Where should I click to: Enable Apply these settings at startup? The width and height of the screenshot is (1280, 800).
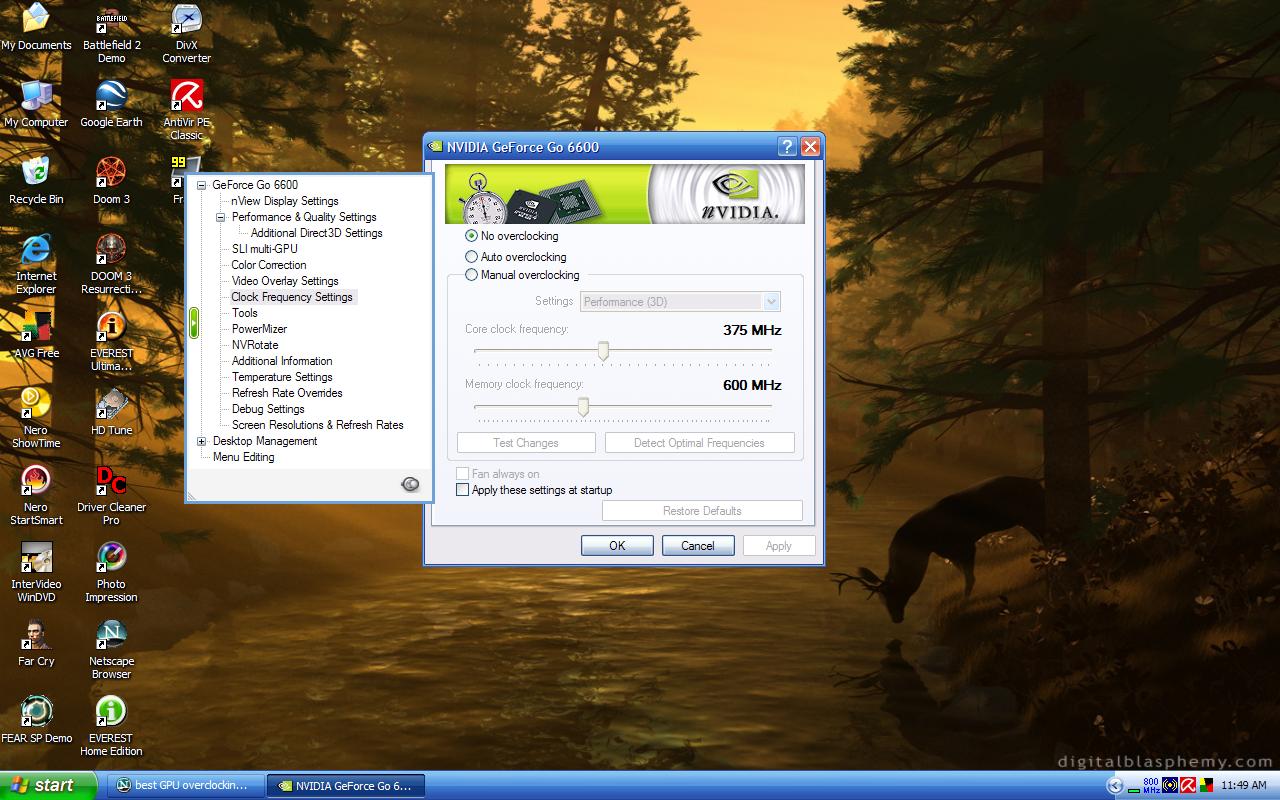pos(534,490)
